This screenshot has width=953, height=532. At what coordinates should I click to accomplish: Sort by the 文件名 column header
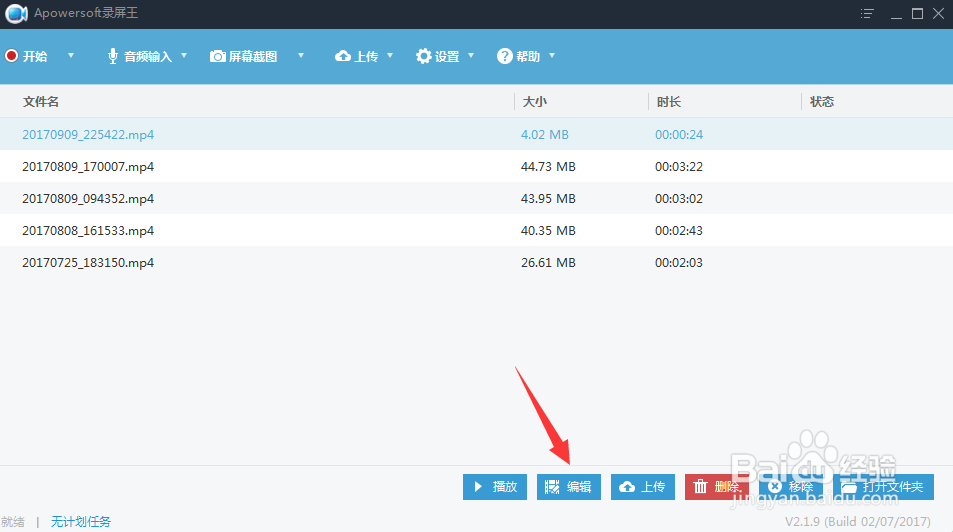point(41,102)
